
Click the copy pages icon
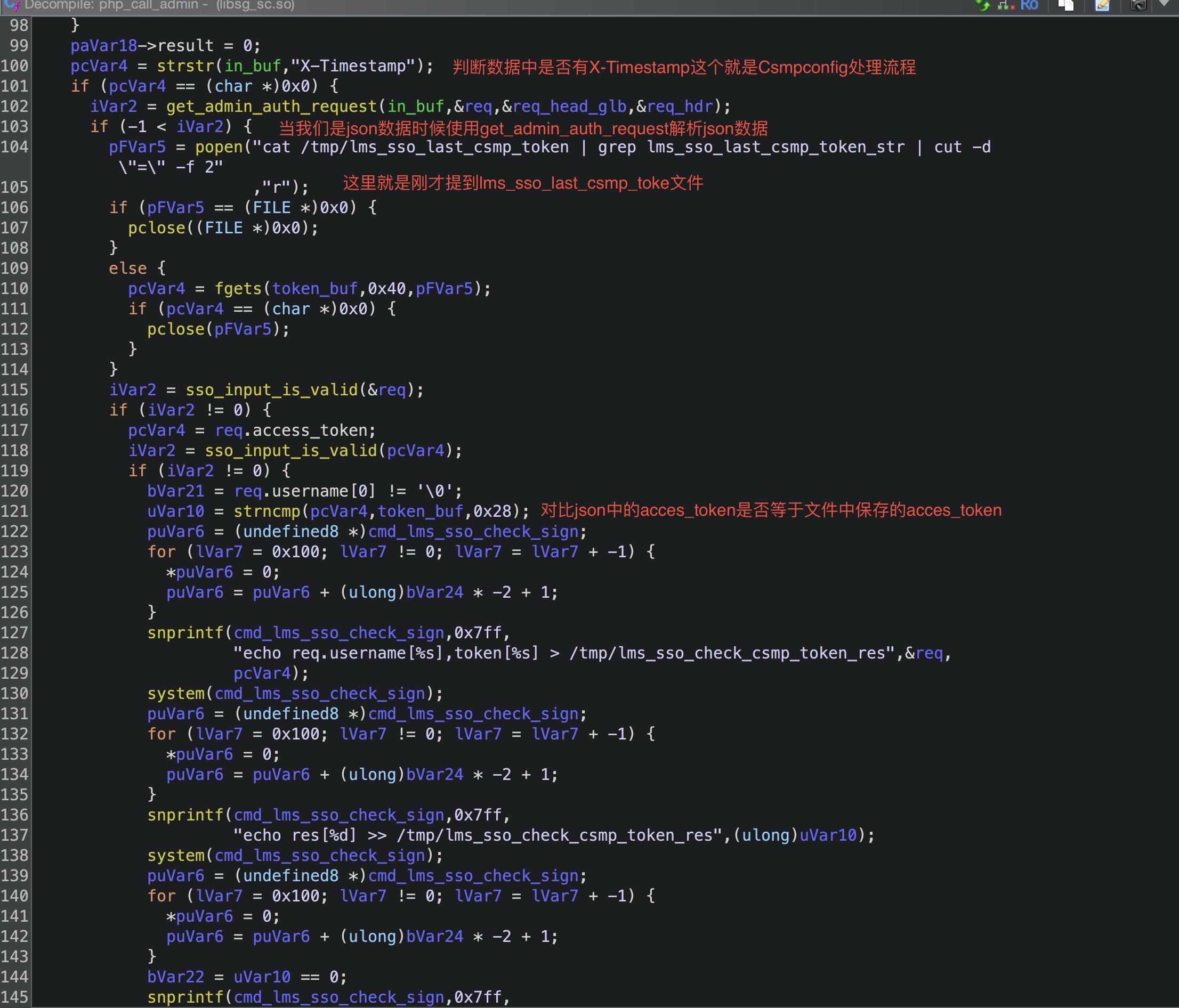1066,5
